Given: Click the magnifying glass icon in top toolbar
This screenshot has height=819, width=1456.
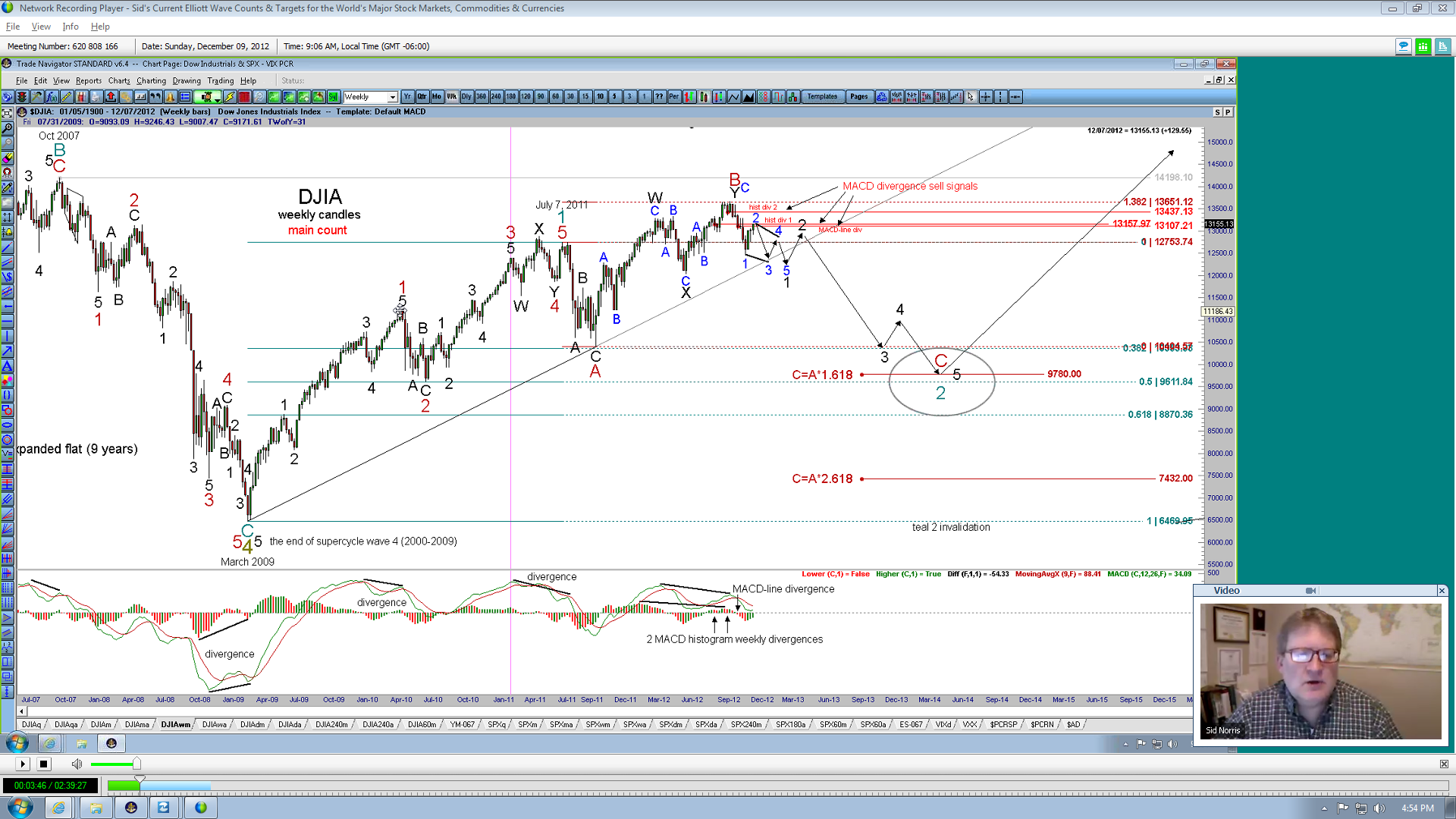Looking at the screenshot, I should click(259, 97).
